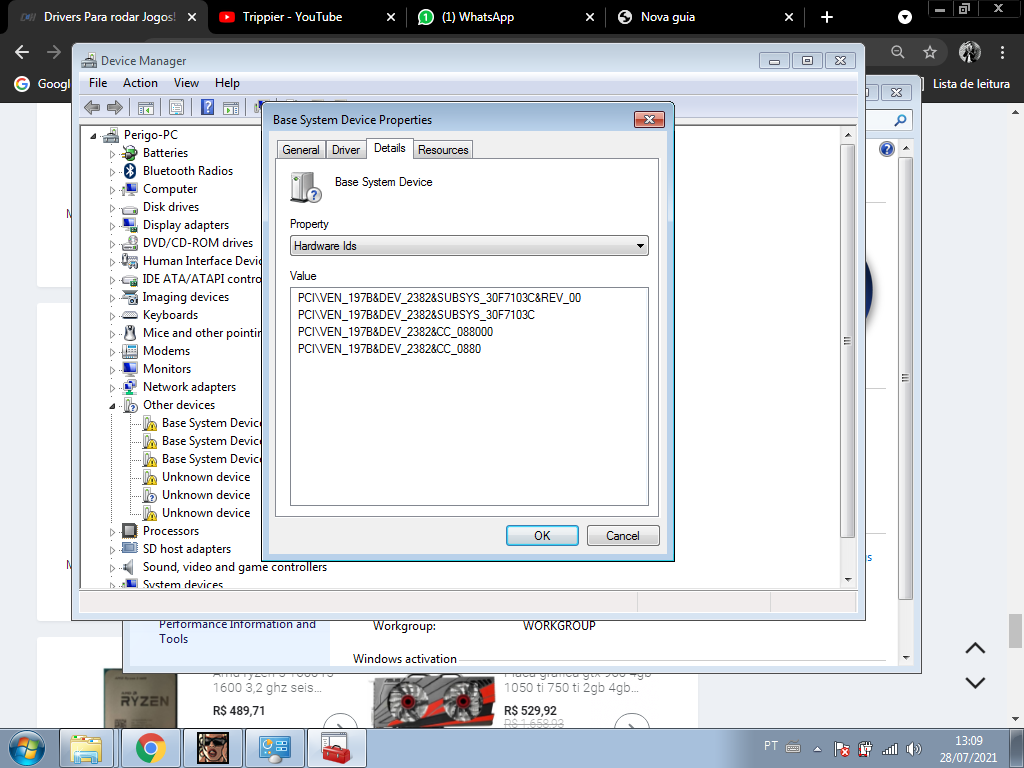Viewport: 1024px width, 768px height.
Task: Click the network signal tray icon
Action: (x=889, y=748)
